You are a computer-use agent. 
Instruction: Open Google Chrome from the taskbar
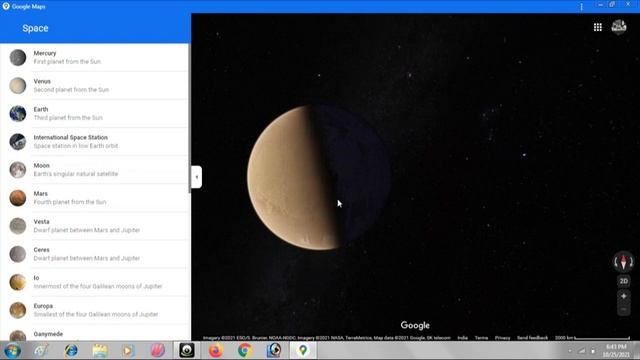(x=245, y=351)
